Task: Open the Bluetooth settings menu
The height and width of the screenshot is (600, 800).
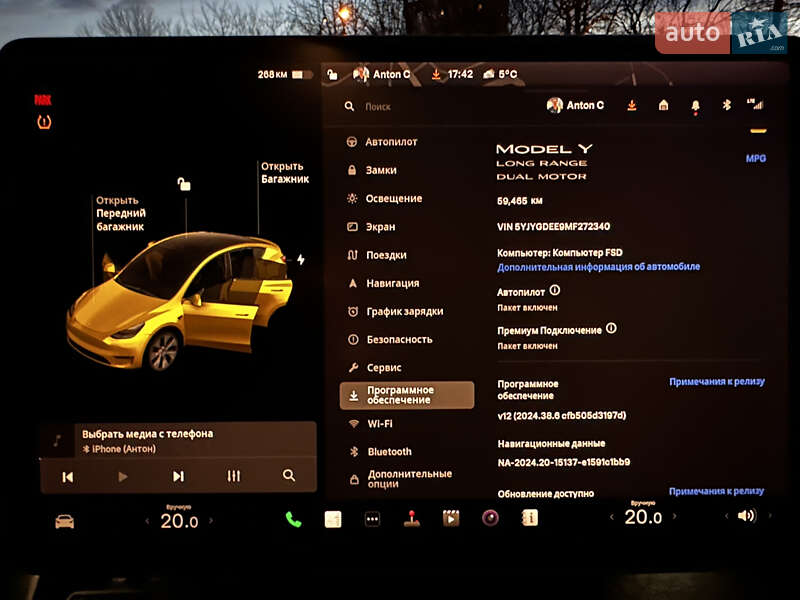Action: (x=381, y=452)
